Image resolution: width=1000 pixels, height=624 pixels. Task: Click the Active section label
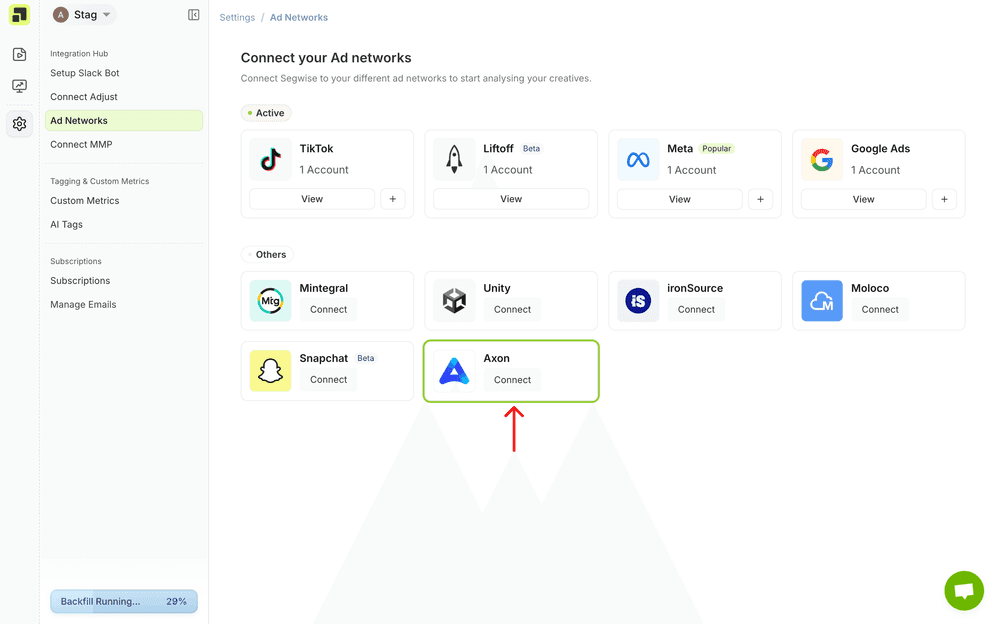point(266,113)
